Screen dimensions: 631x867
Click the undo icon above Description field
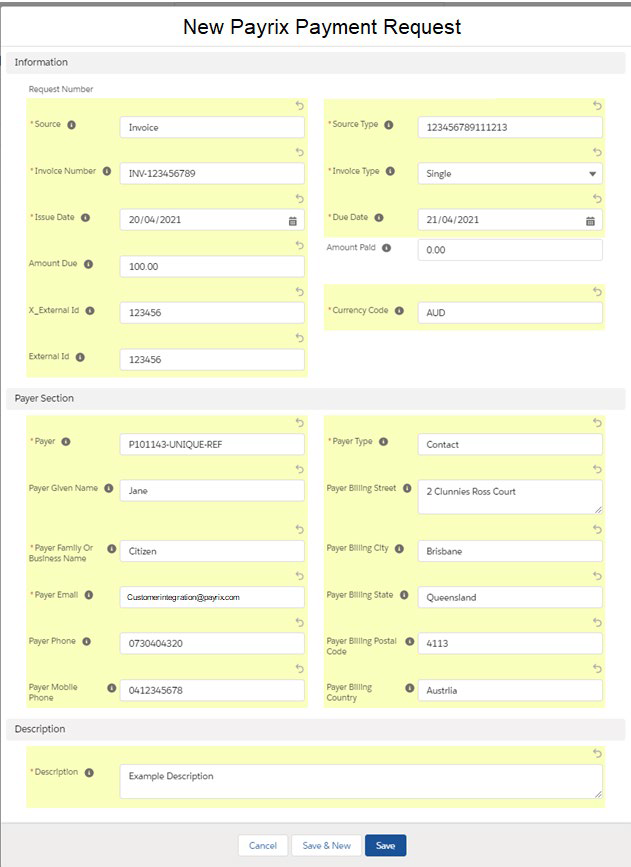point(597,753)
